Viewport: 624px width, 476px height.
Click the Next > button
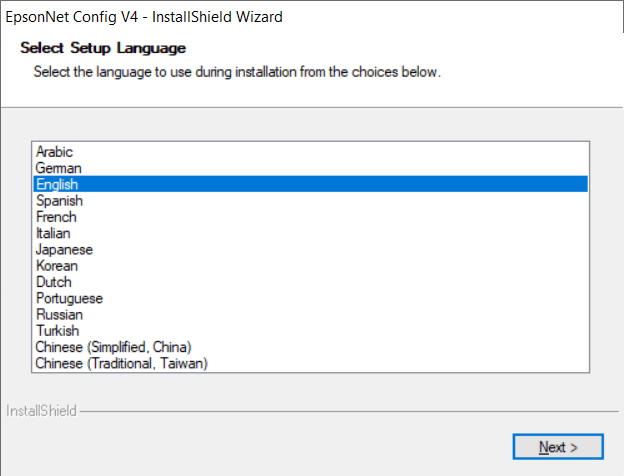[x=558, y=447]
